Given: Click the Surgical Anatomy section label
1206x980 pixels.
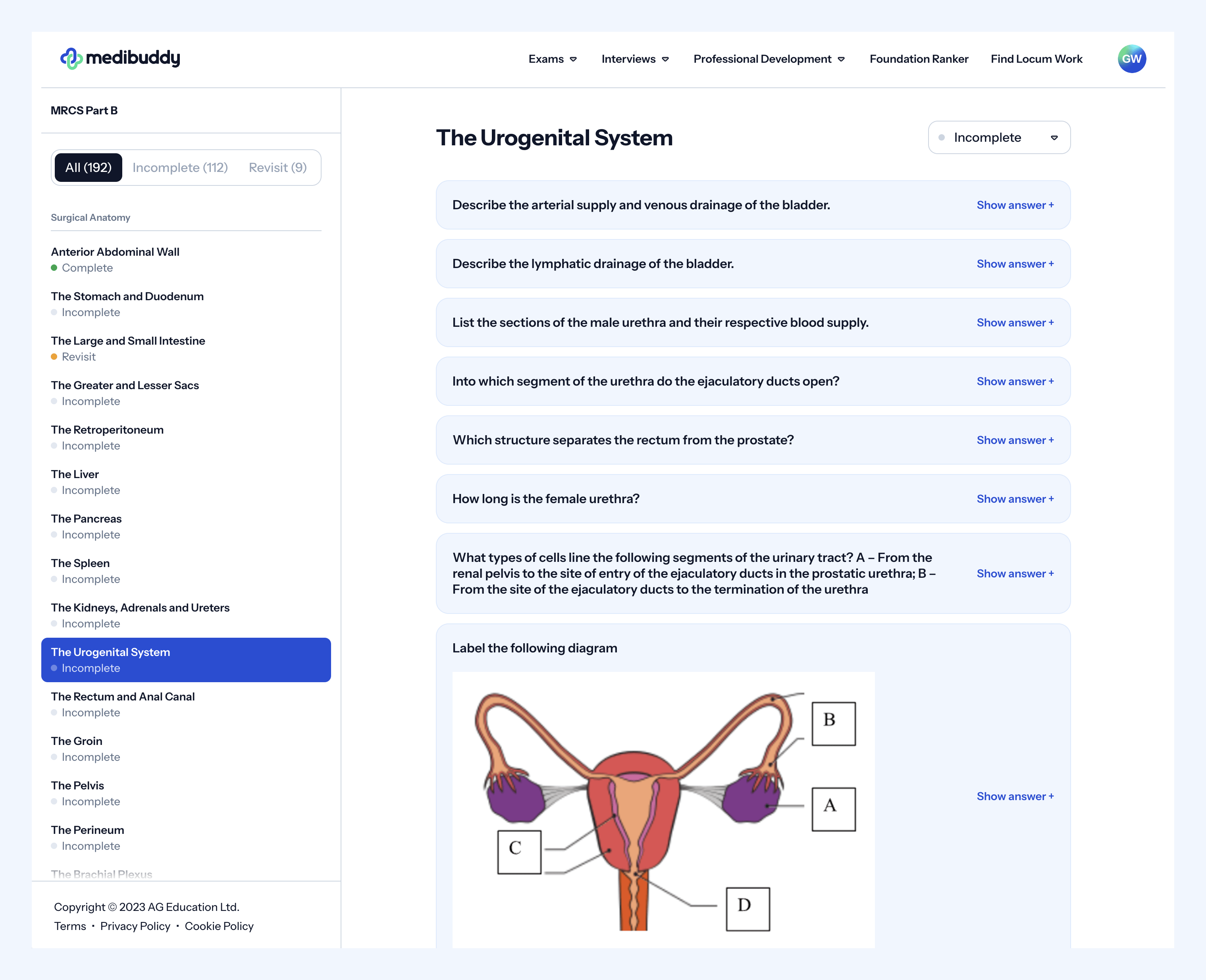Looking at the screenshot, I should (90, 217).
